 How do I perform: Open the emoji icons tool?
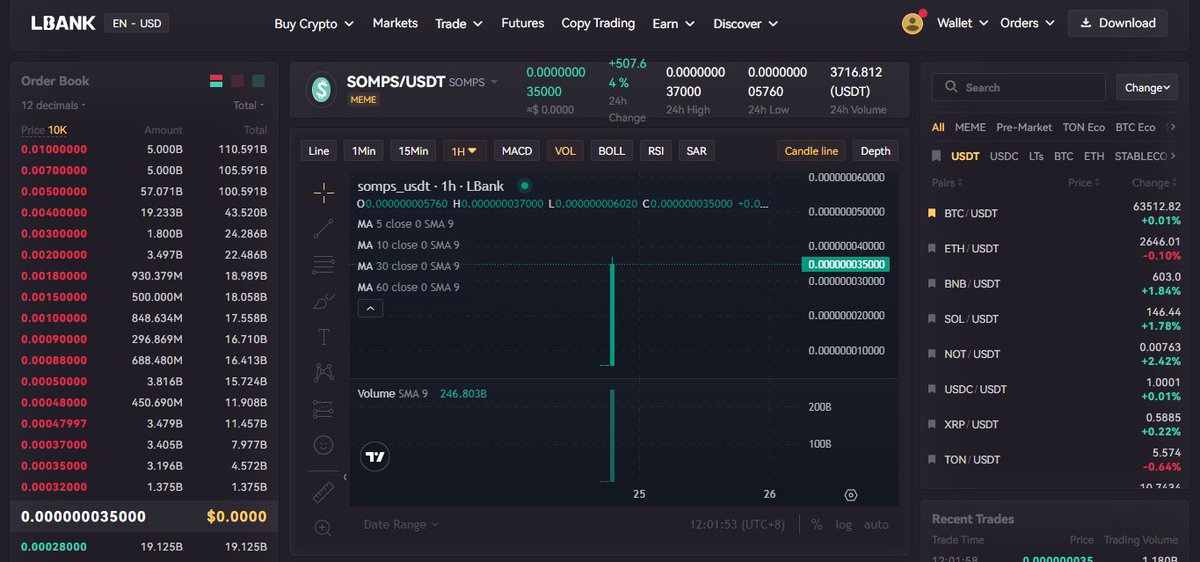pos(323,444)
